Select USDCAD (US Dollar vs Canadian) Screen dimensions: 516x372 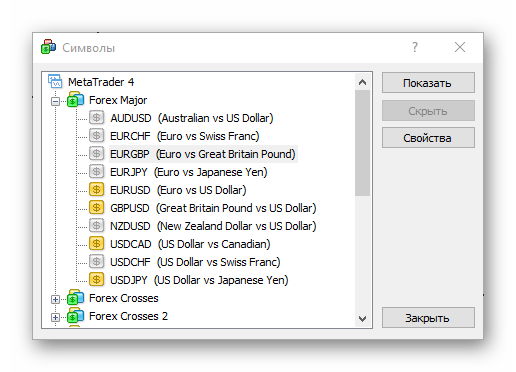190,244
